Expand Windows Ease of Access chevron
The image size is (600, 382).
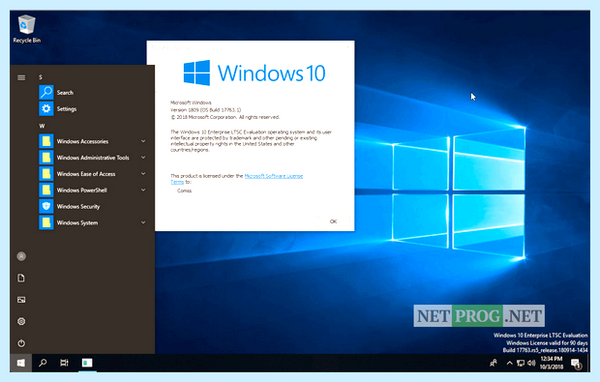[143, 174]
